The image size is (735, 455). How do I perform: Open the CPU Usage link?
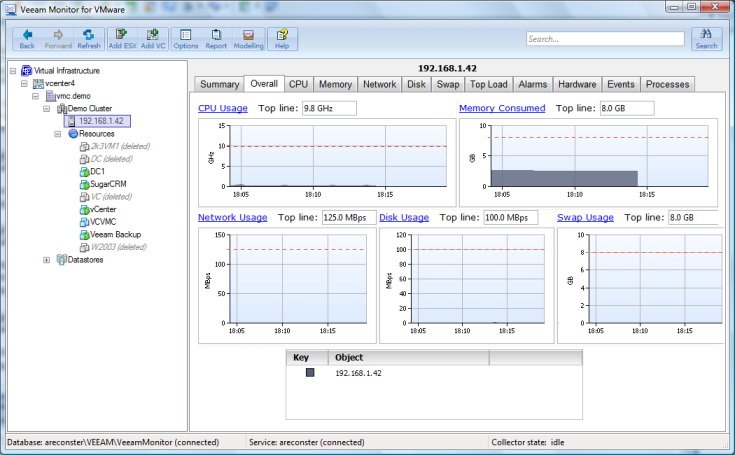[x=223, y=108]
